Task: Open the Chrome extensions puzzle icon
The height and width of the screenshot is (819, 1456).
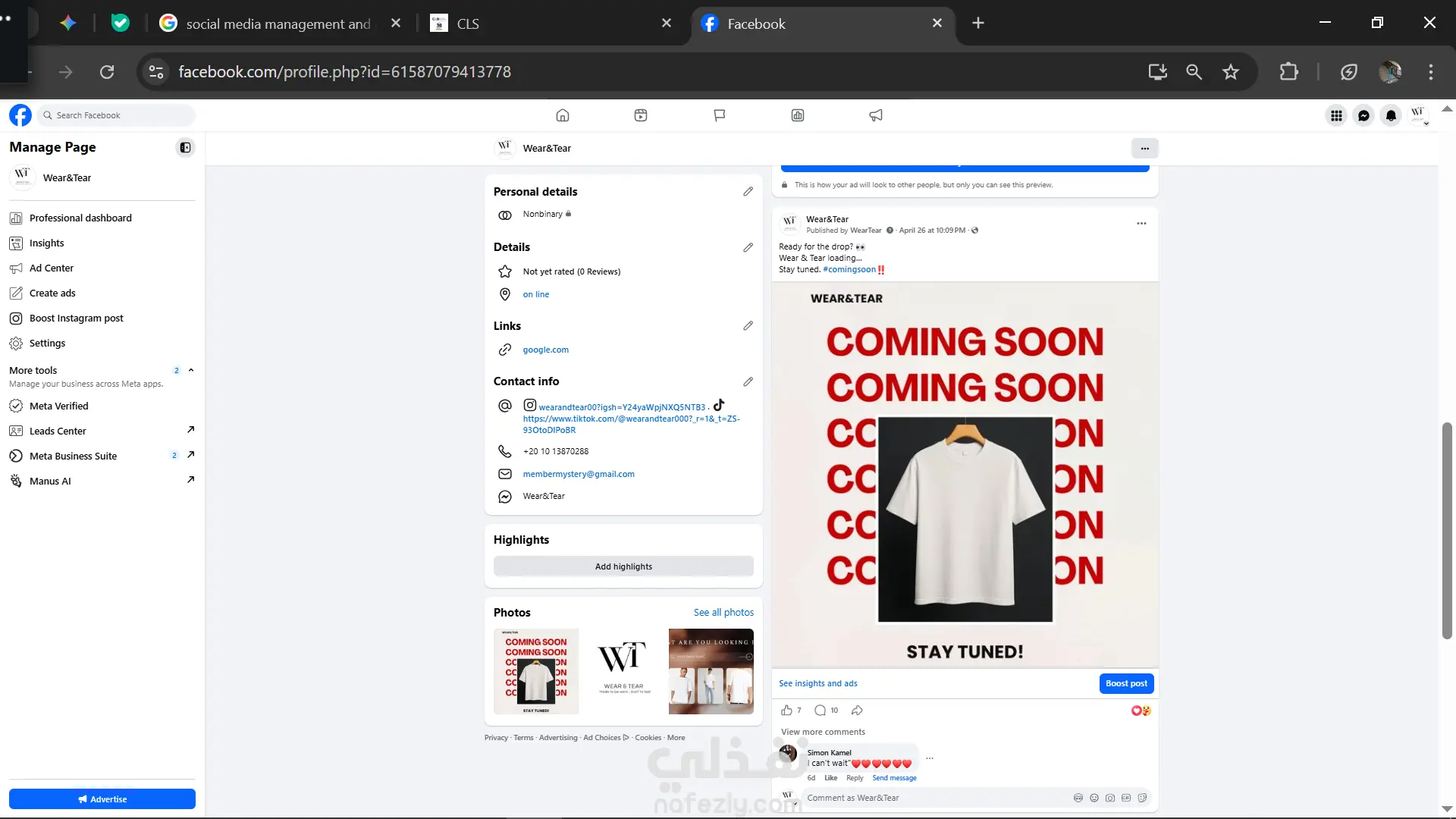Action: coord(1289,72)
